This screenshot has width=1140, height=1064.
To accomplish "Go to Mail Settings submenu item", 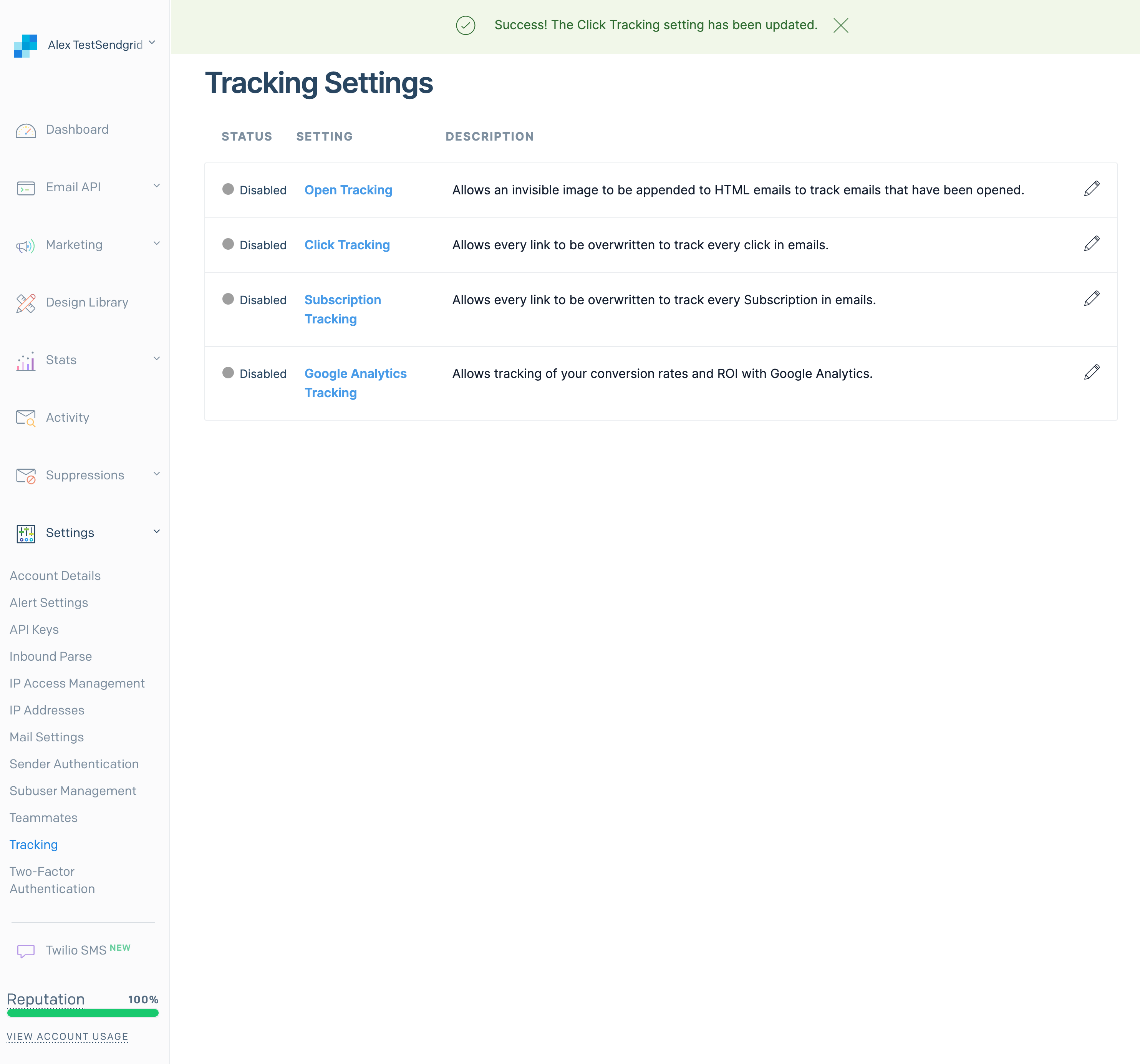I will click(x=46, y=737).
